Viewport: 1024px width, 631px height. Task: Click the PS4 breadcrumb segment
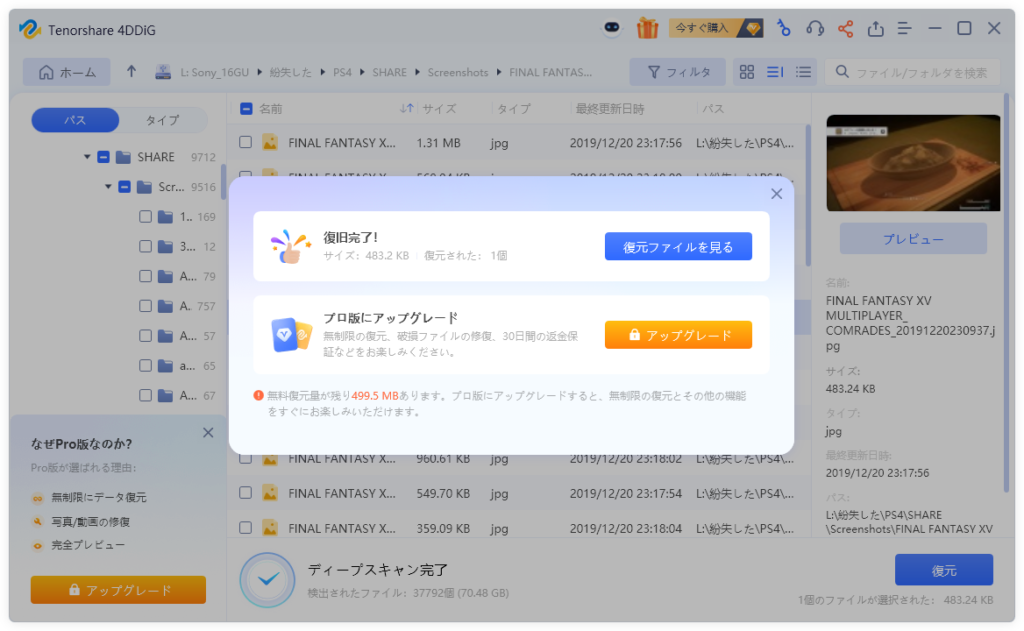point(342,73)
